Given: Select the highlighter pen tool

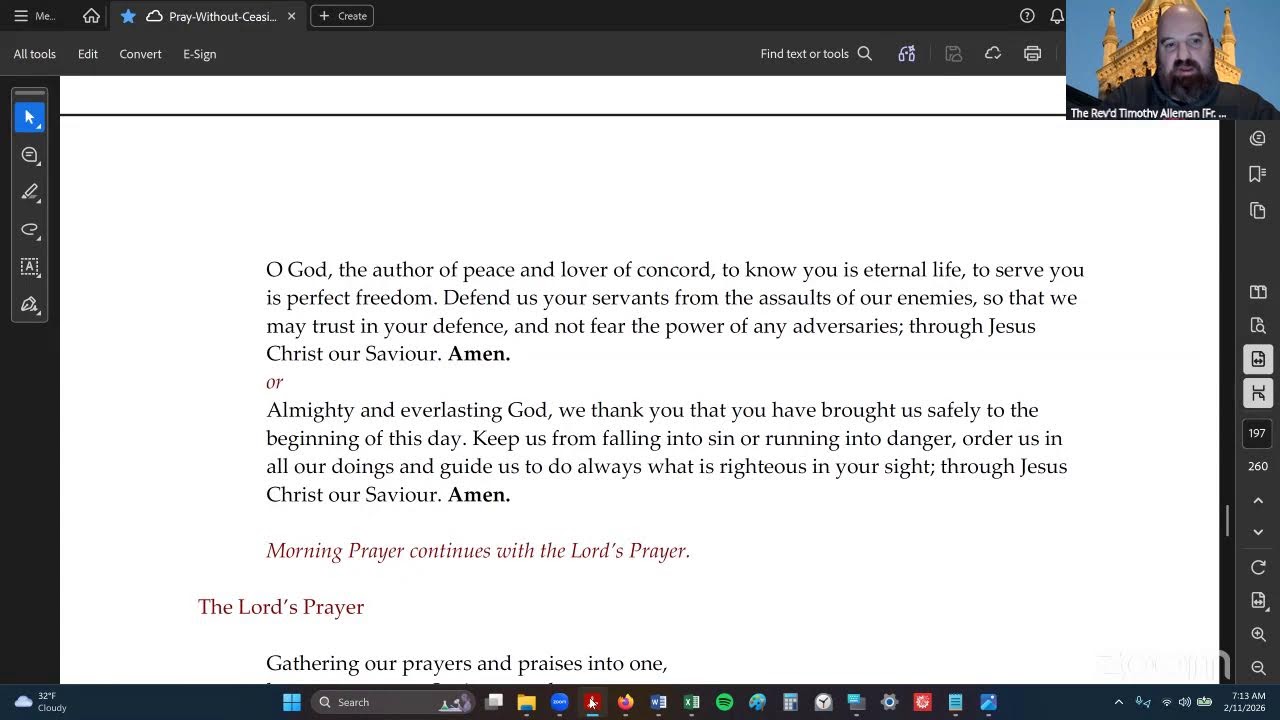Looking at the screenshot, I should click(x=30, y=192).
